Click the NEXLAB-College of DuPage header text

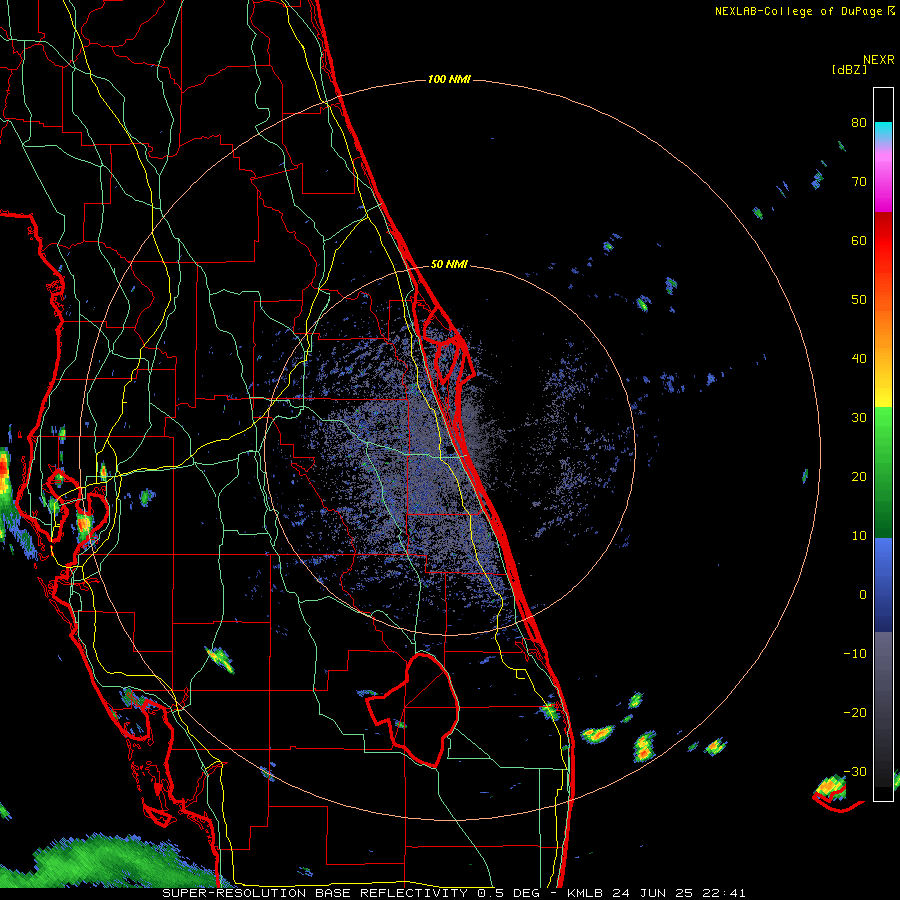(x=804, y=11)
